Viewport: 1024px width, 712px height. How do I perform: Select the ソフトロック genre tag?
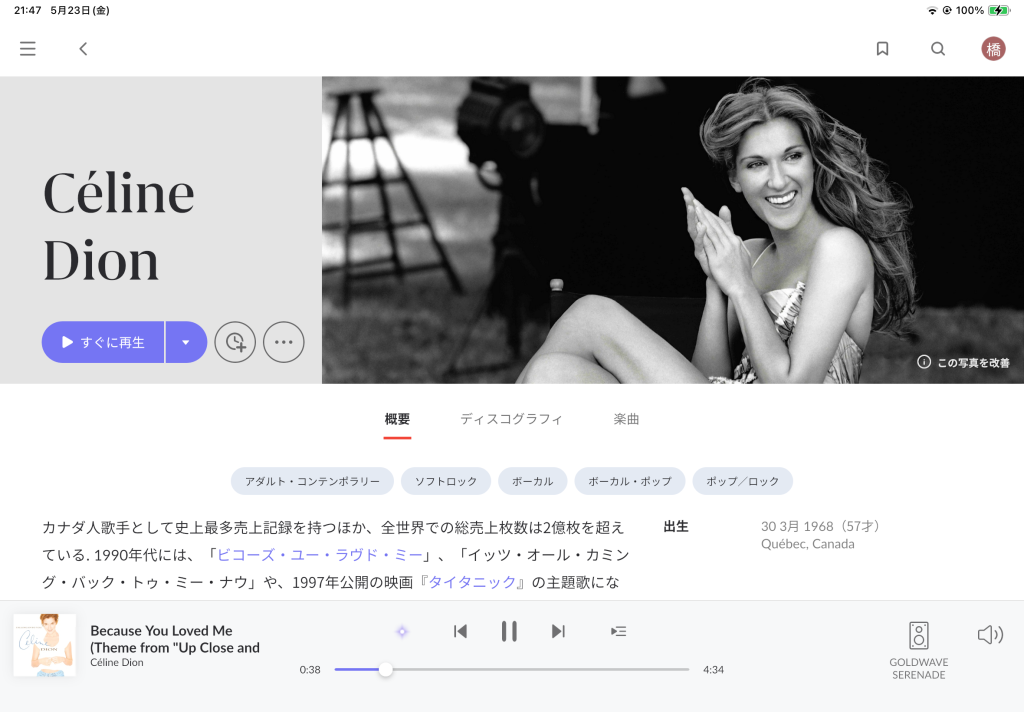(446, 481)
